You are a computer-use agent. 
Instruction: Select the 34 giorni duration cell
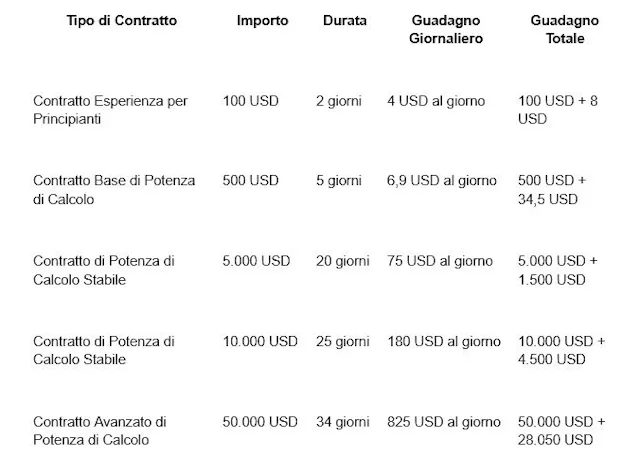[x=342, y=422]
